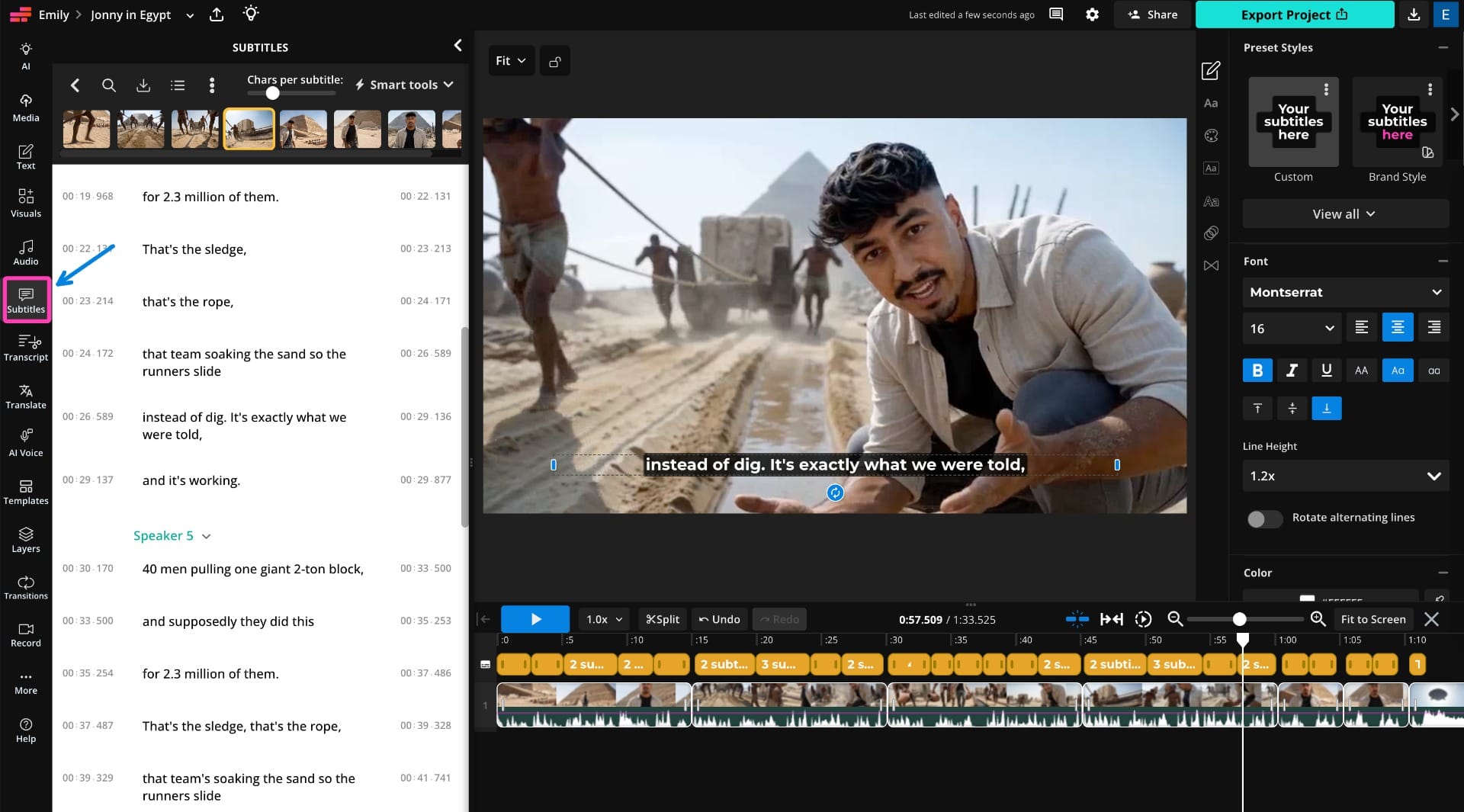Enable Rotate alternating lines switch

[1265, 518]
